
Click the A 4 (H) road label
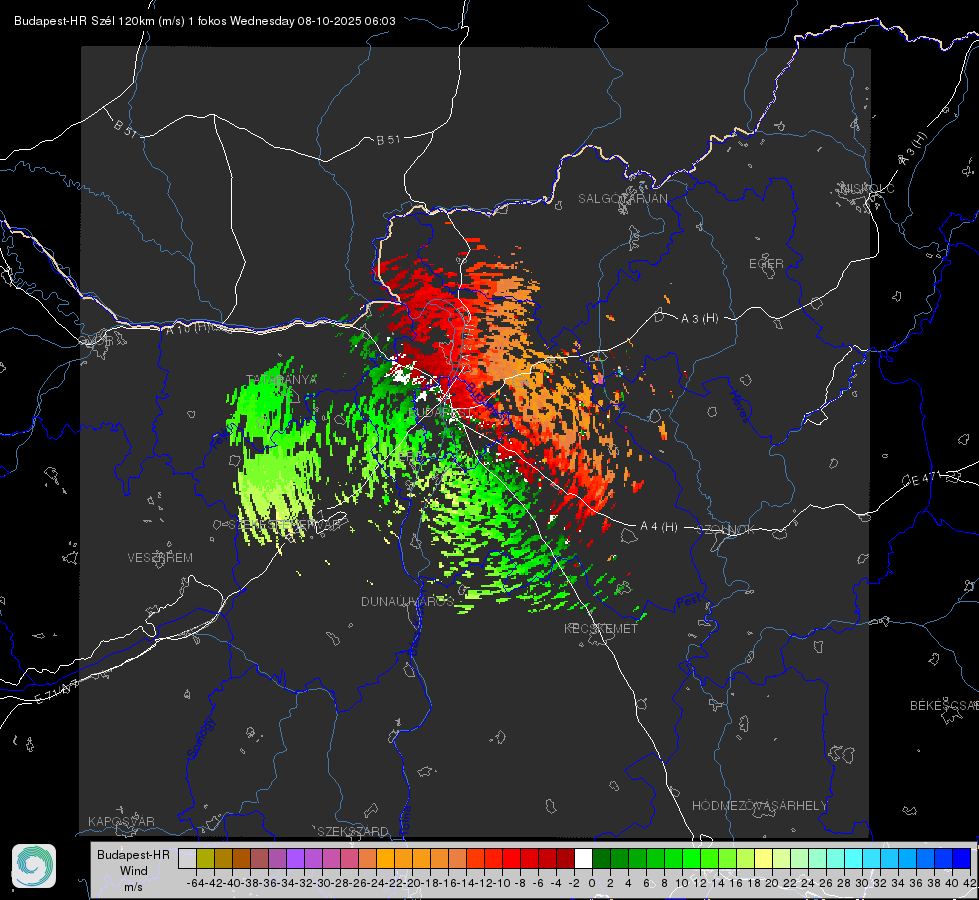[x=659, y=527]
